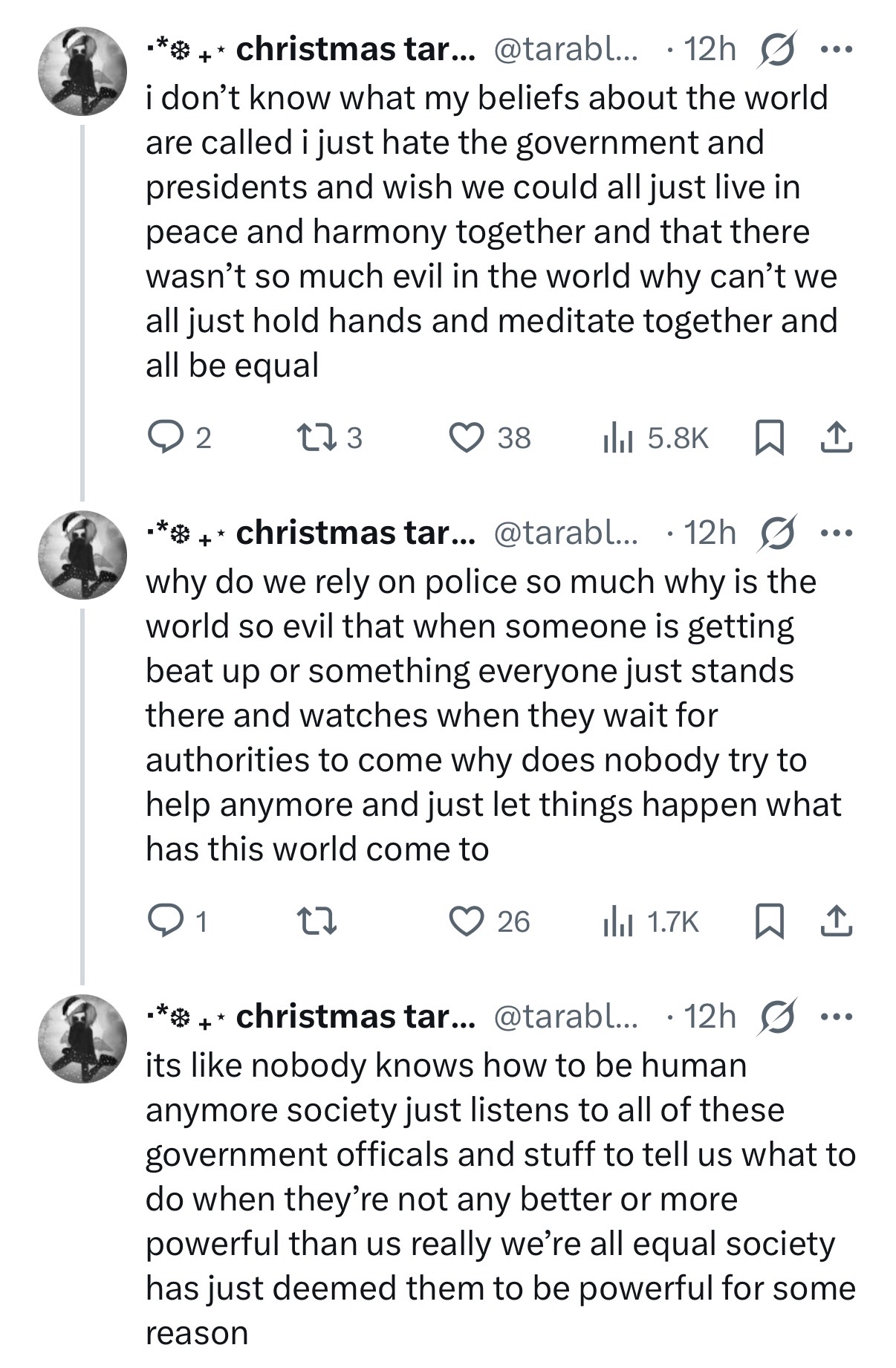Share the first tweet in thread
The width and height of the screenshot is (896, 1368).
click(x=836, y=437)
